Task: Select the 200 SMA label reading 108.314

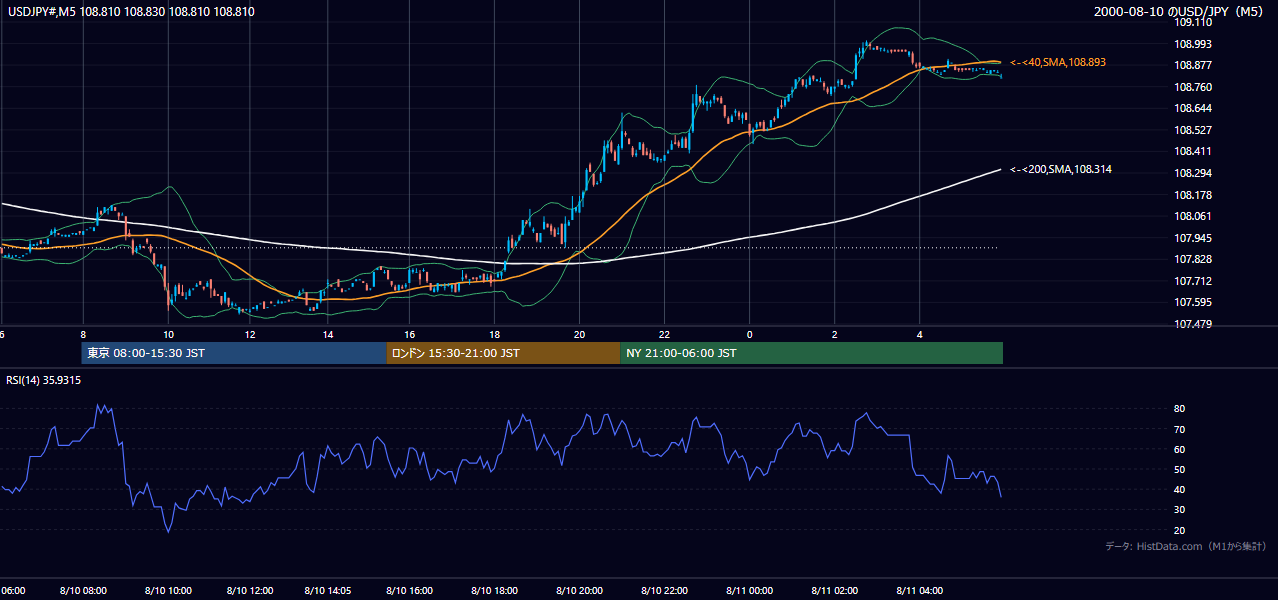Action: [1061, 169]
